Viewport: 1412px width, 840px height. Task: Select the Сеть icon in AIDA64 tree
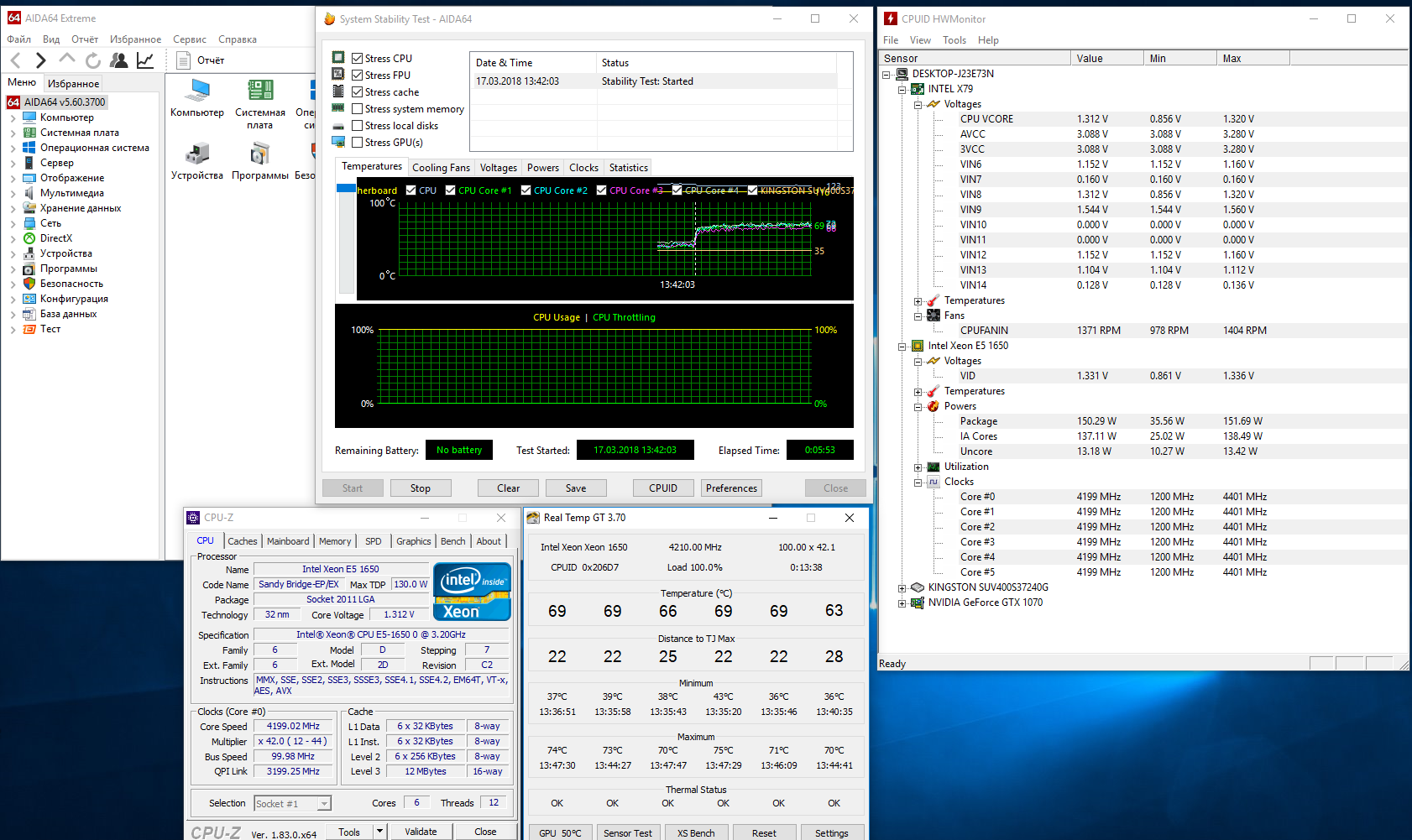pos(29,223)
